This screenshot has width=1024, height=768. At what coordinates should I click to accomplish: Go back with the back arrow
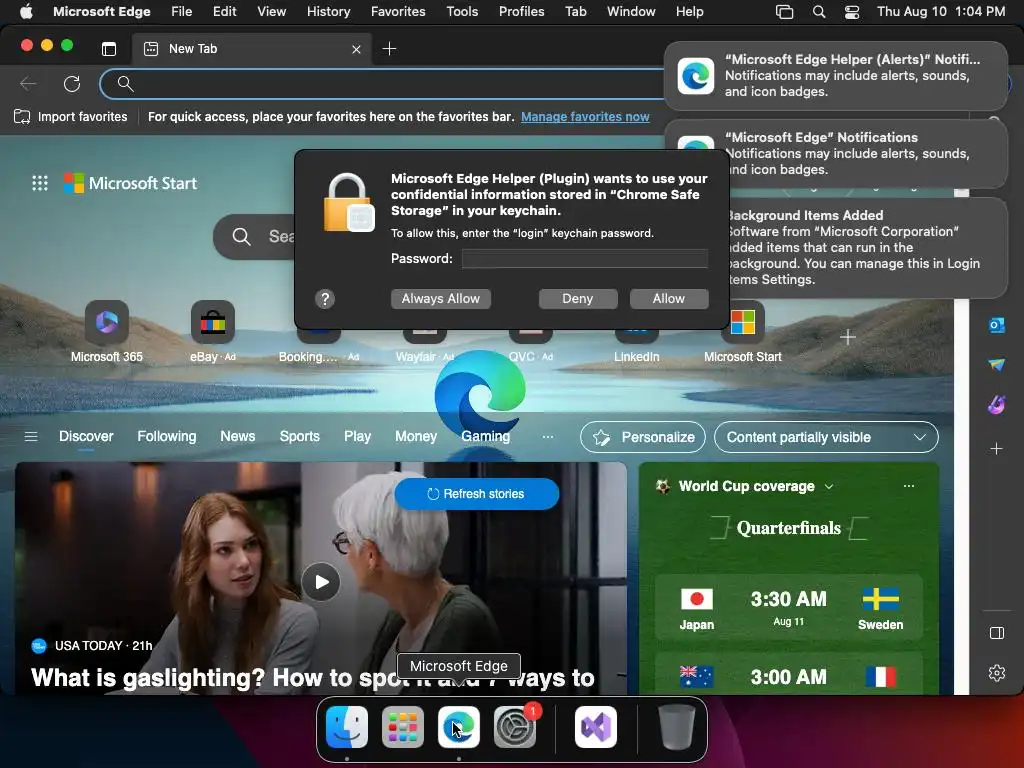pyautogui.click(x=28, y=84)
